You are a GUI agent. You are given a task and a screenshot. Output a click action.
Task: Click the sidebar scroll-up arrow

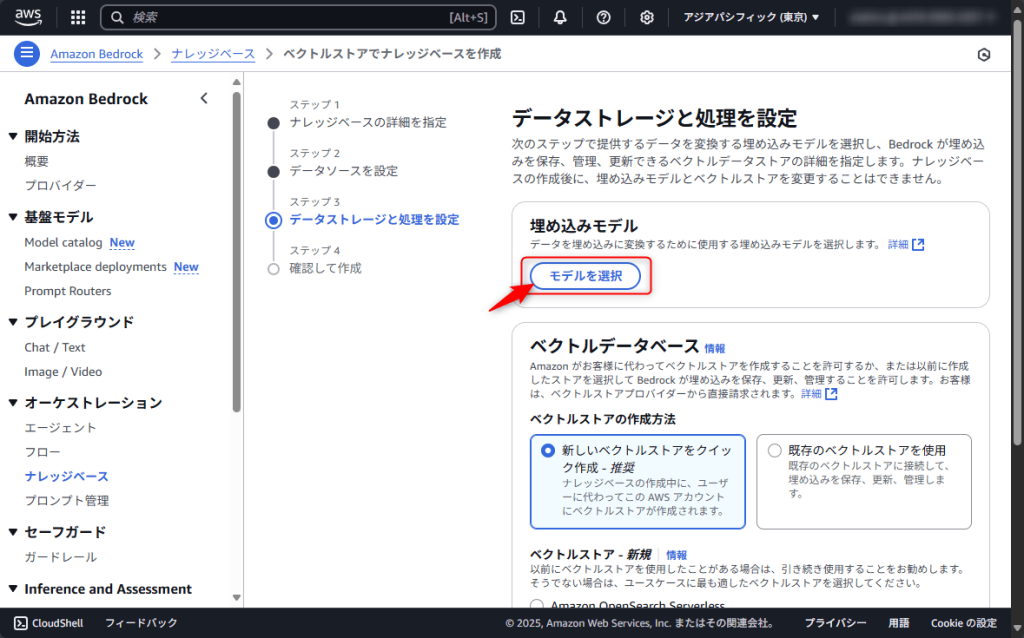(236, 82)
